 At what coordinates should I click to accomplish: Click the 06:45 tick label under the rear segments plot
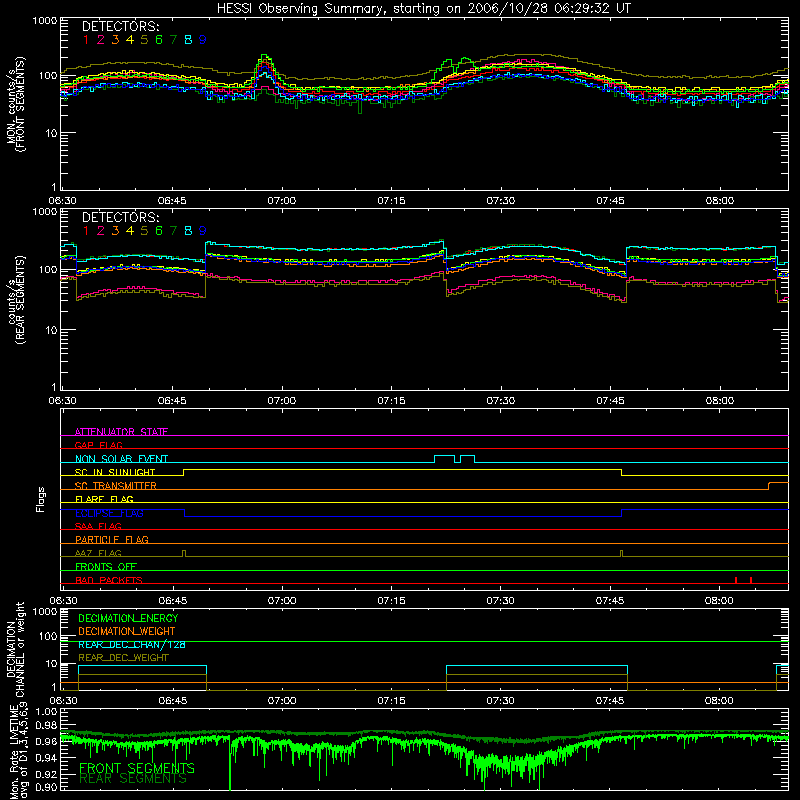172,401
